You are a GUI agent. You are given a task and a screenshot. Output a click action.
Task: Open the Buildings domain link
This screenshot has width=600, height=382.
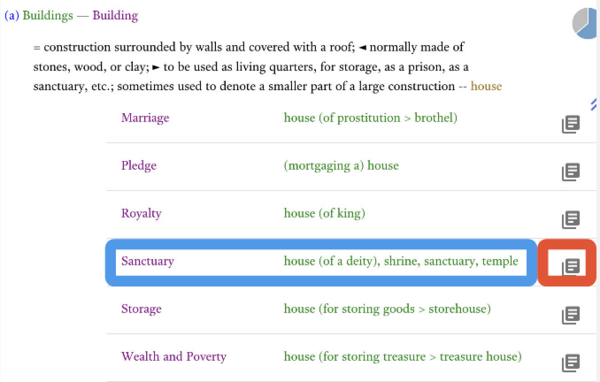(x=48, y=16)
